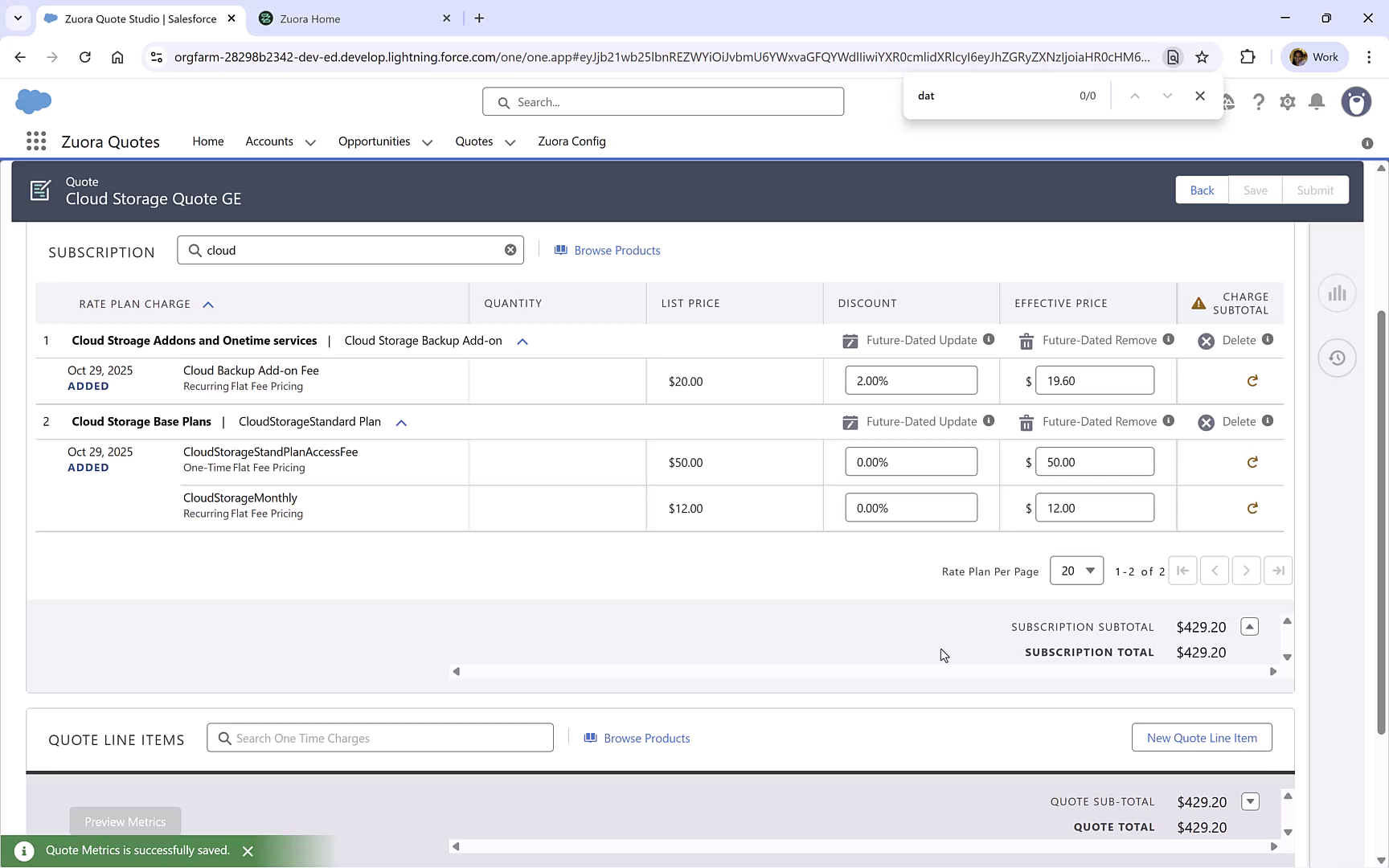Open the Quotes navigation dropdown
This screenshot has height=868, width=1389.
pyautogui.click(x=510, y=141)
